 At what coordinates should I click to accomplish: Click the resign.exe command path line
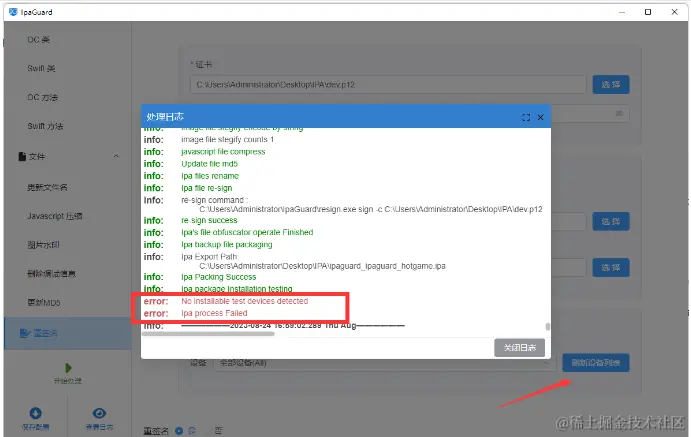[x=371, y=209]
